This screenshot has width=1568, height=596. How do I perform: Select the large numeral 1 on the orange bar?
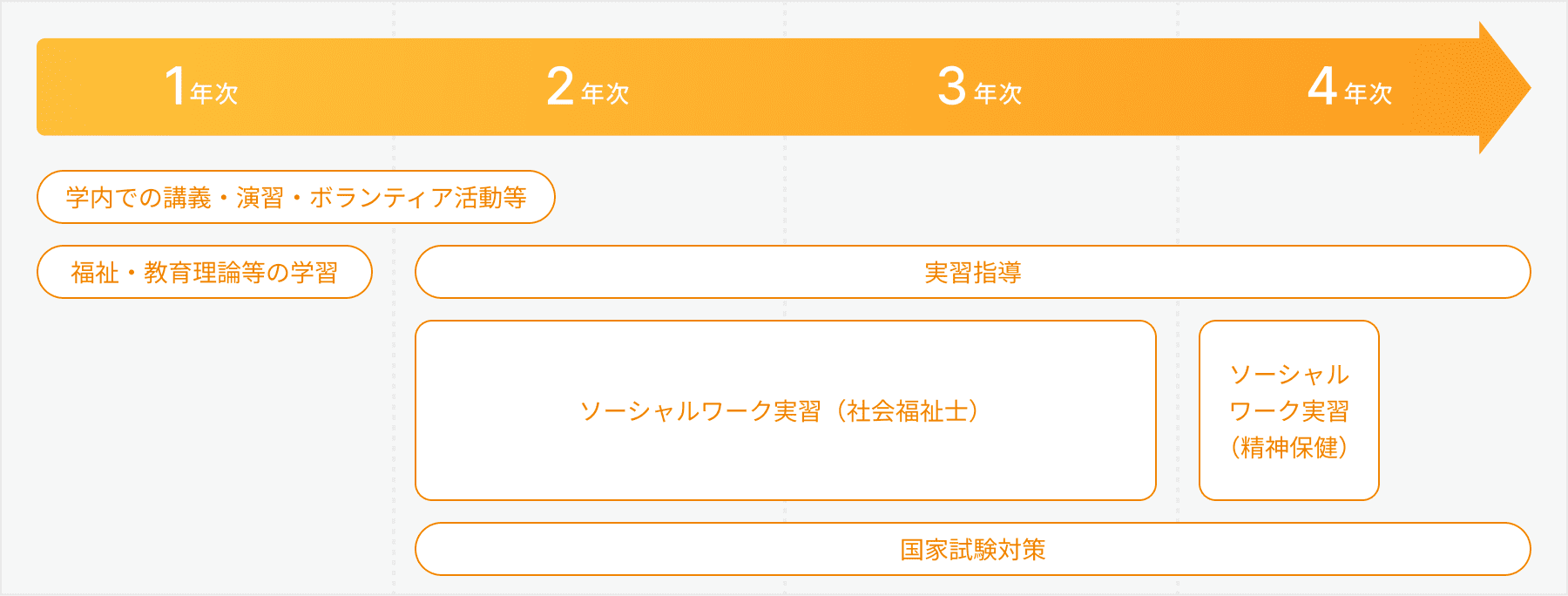tap(175, 86)
